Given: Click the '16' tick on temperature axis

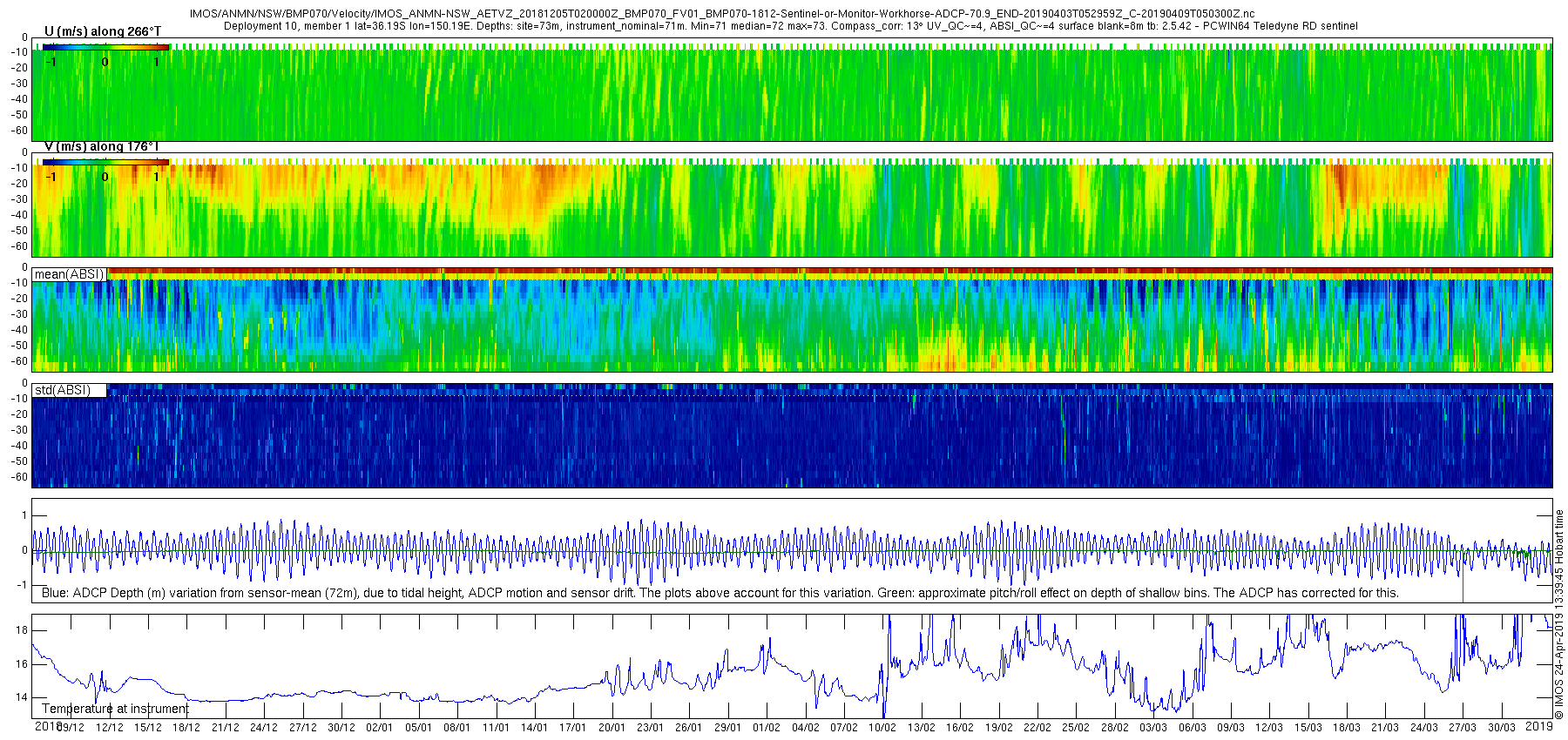Looking at the screenshot, I should point(22,663).
